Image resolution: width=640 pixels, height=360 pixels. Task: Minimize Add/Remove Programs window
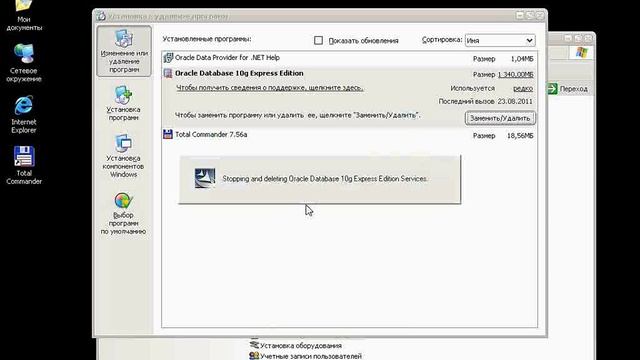[520, 16]
